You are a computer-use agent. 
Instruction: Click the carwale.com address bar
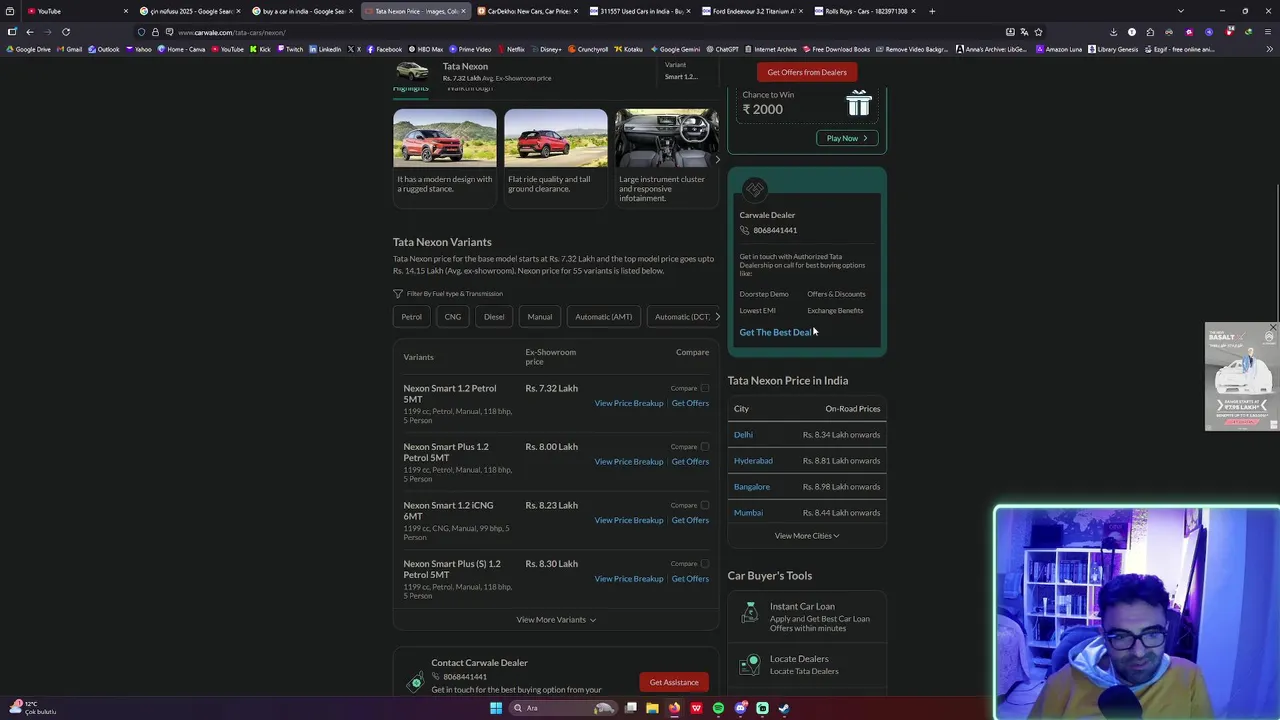[590, 32]
